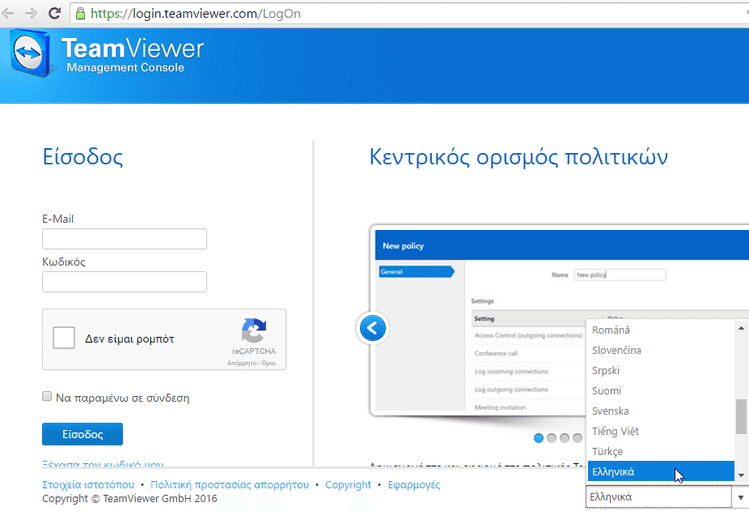Screen dimensions: 749x511
Task: Choose Srpski from language list
Action: coord(661,371)
